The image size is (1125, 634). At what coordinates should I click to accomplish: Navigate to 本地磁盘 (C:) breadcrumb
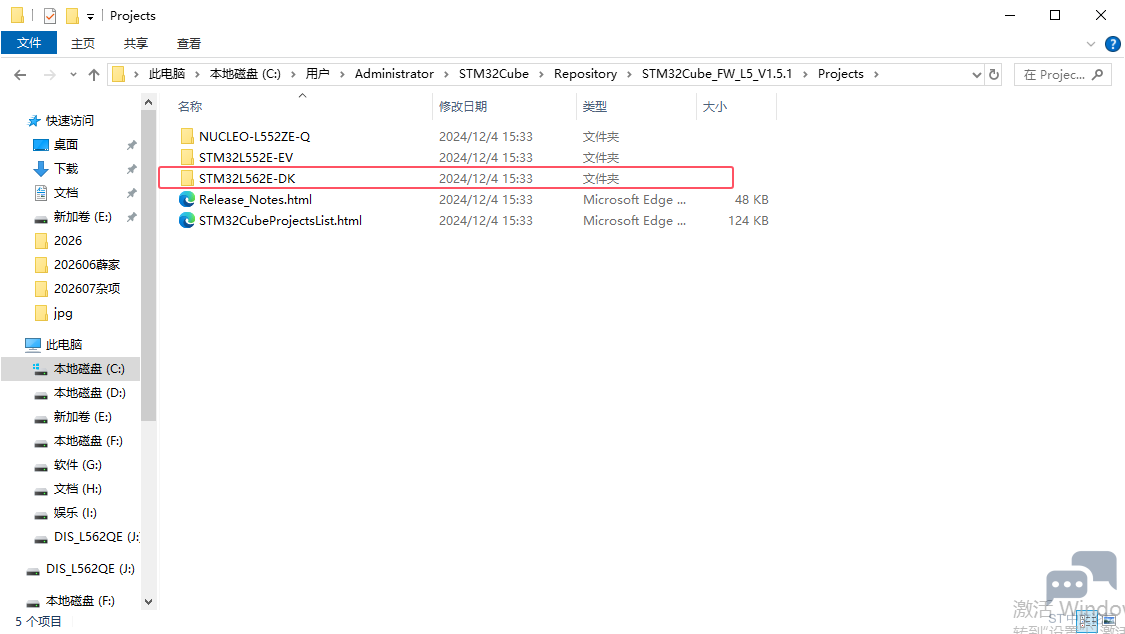pos(245,74)
